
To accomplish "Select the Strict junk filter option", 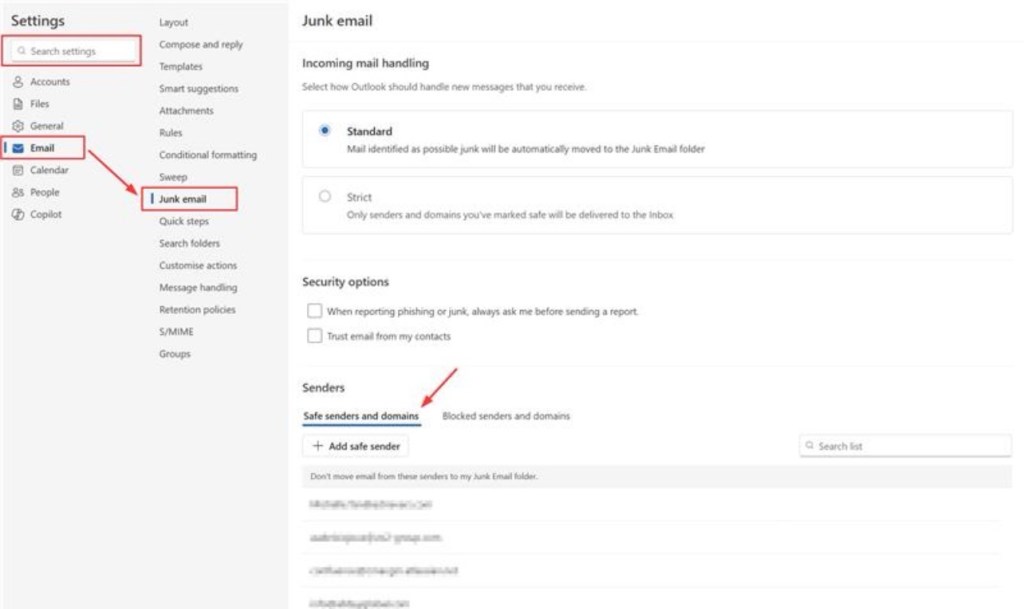I will [325, 197].
